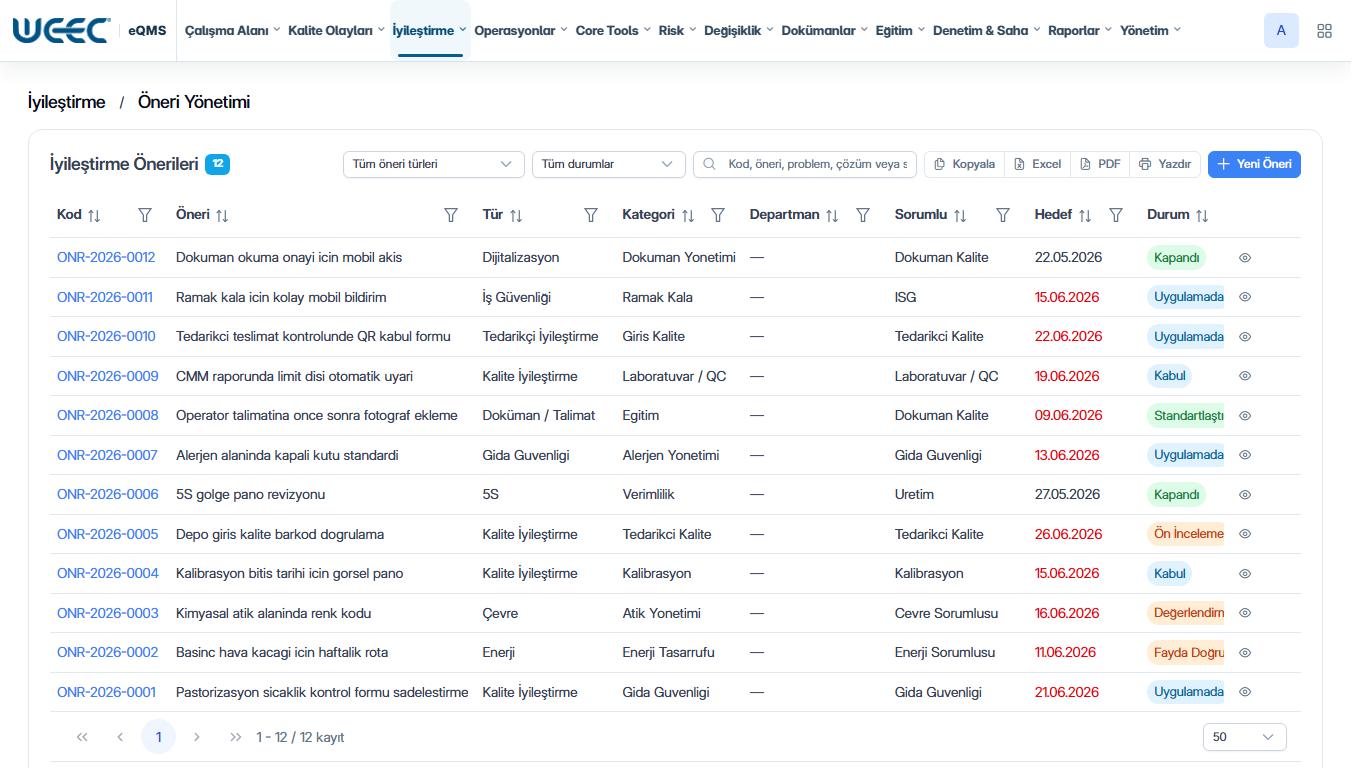Sort by Kategori column arrows
This screenshot has height=768, width=1366.
pos(688,215)
